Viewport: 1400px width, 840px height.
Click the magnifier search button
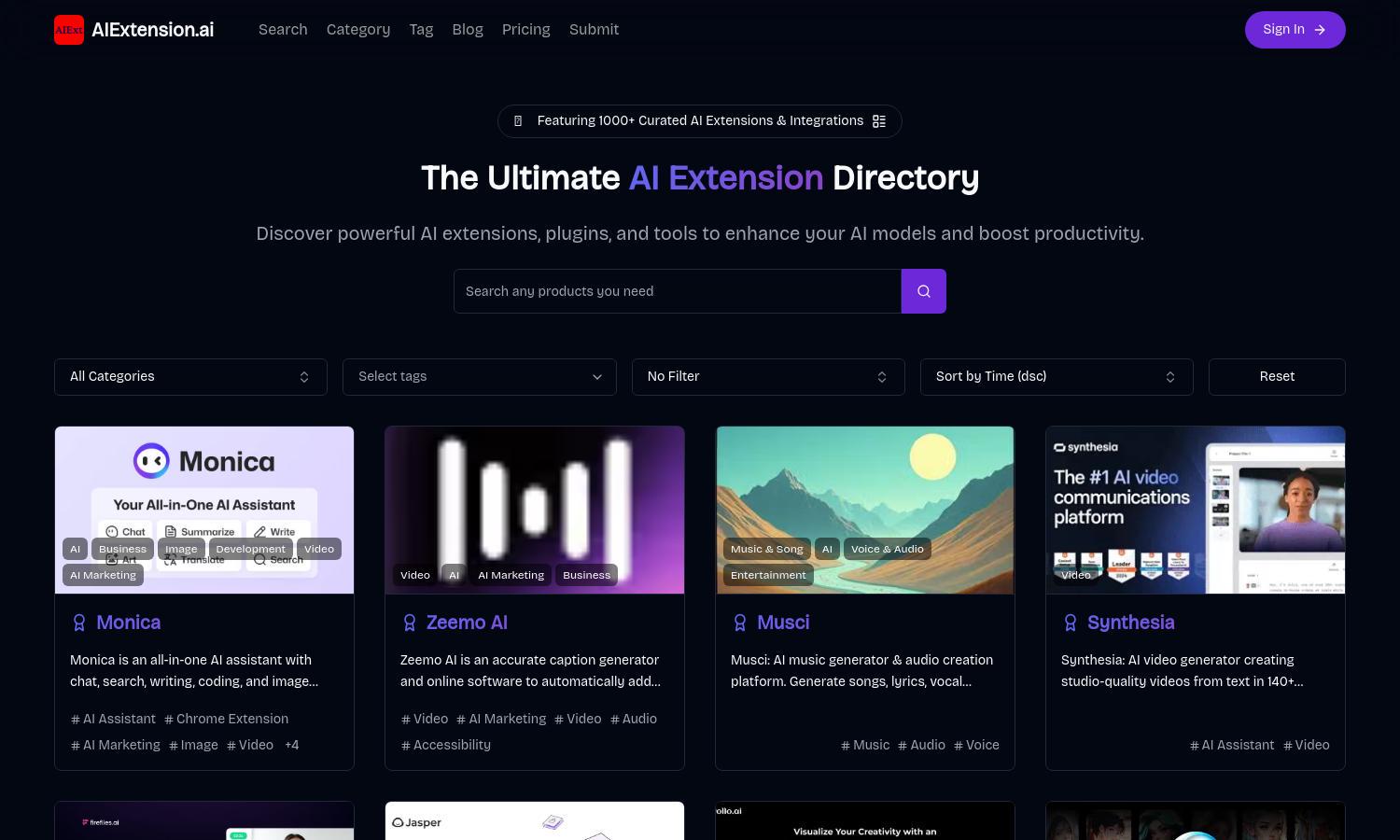[924, 291]
